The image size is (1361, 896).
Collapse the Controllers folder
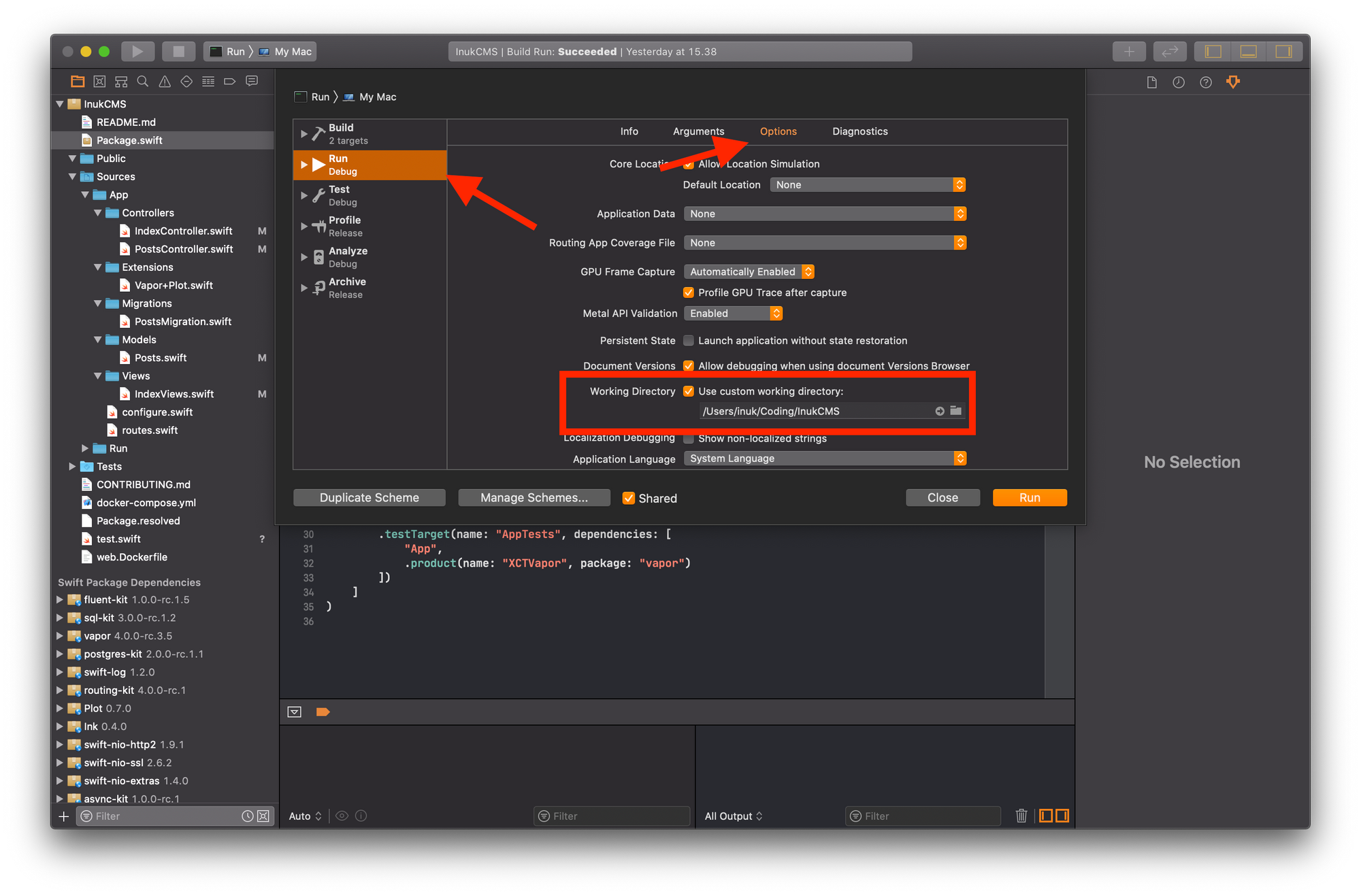pos(98,213)
